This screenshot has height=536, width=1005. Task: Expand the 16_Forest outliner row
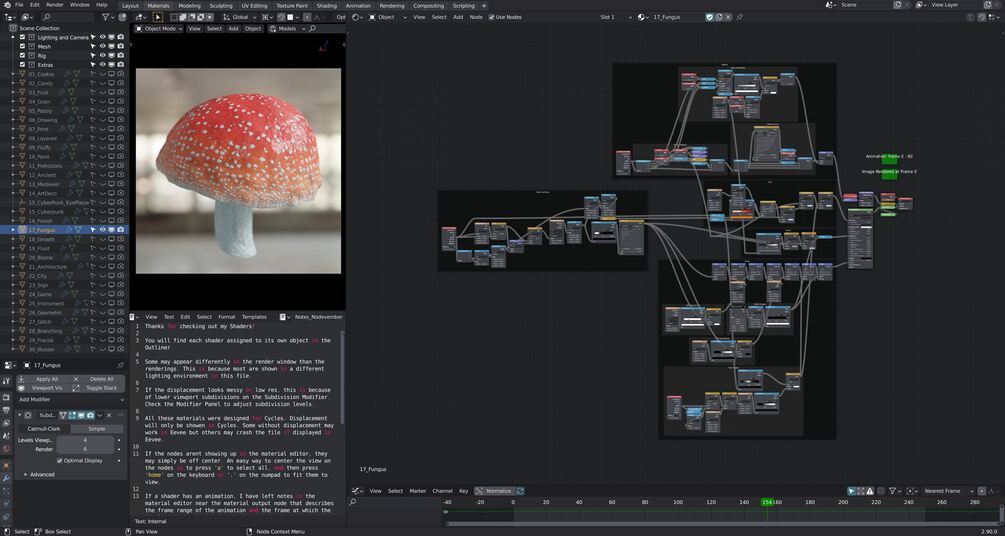coord(13,221)
